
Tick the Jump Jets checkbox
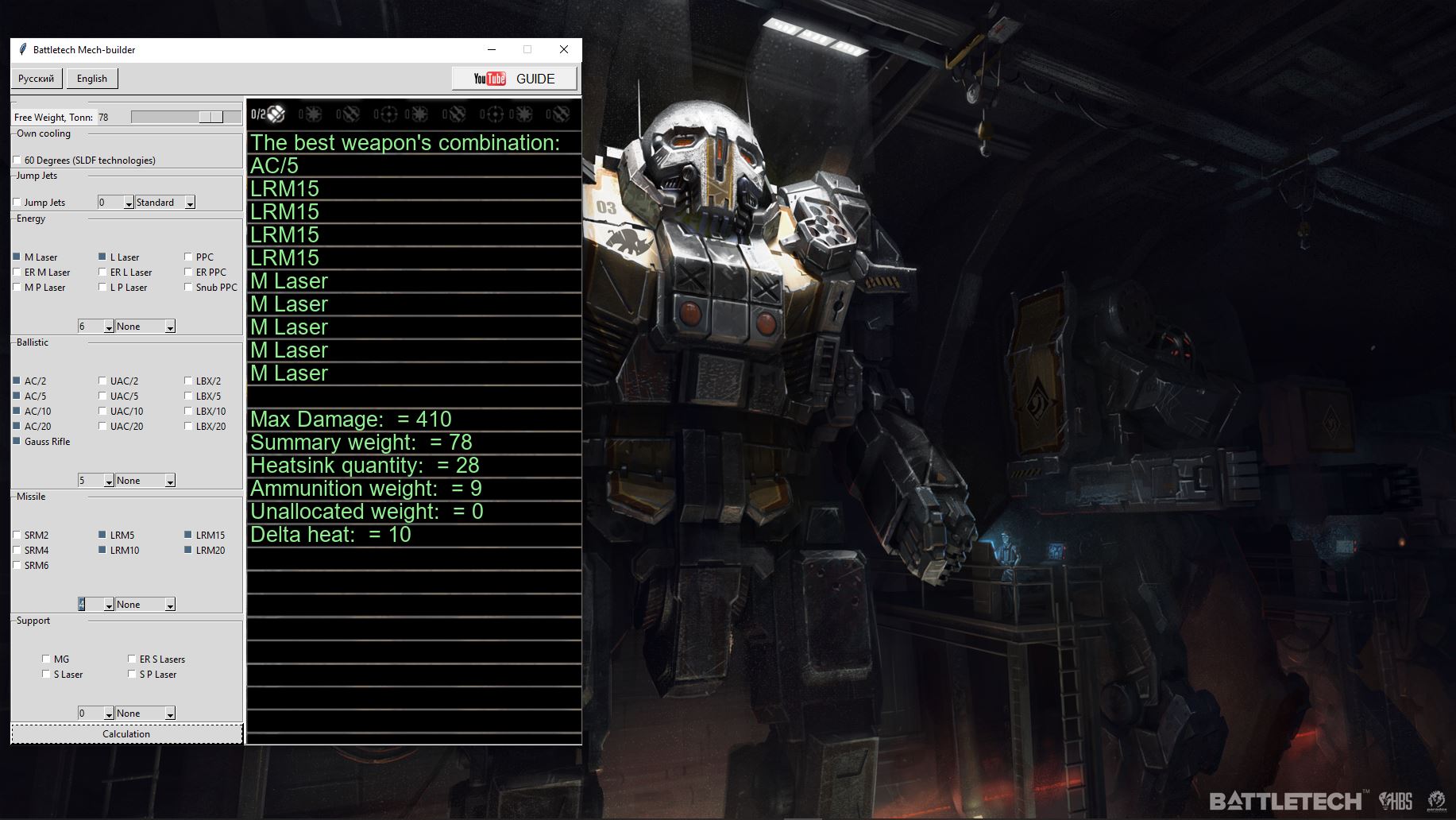click(x=17, y=203)
